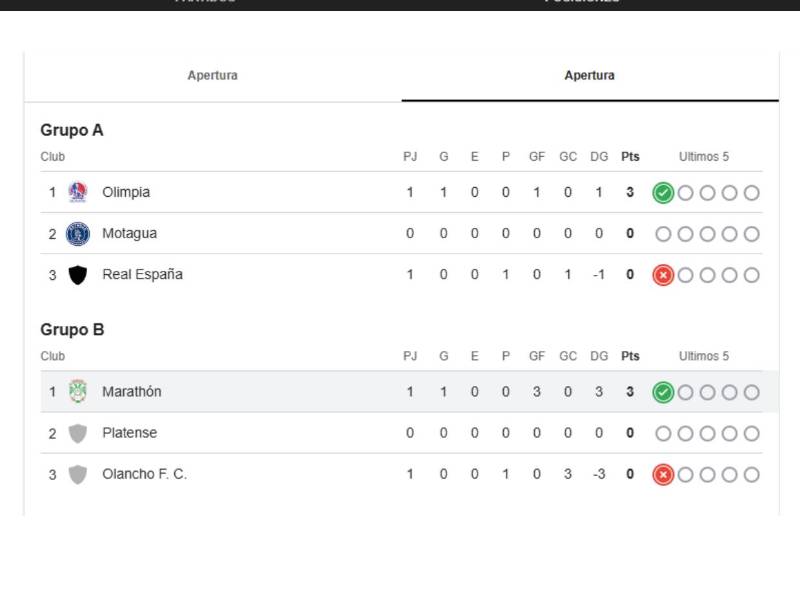Open the active Apertura tab
Viewport: 800px width, 600px height.
tap(590, 75)
